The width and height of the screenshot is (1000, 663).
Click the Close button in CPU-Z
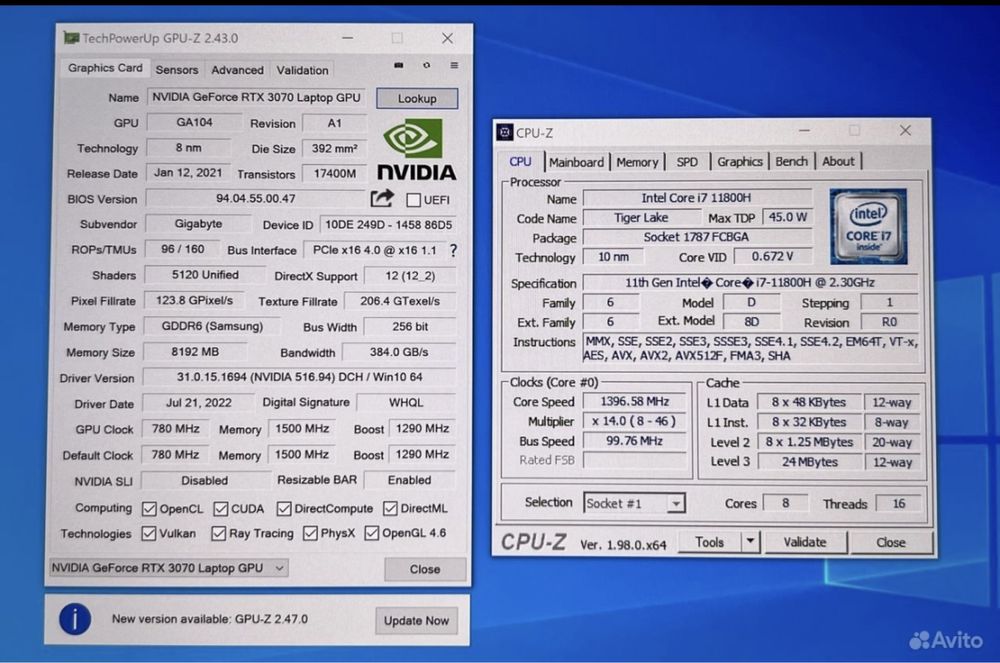click(890, 542)
